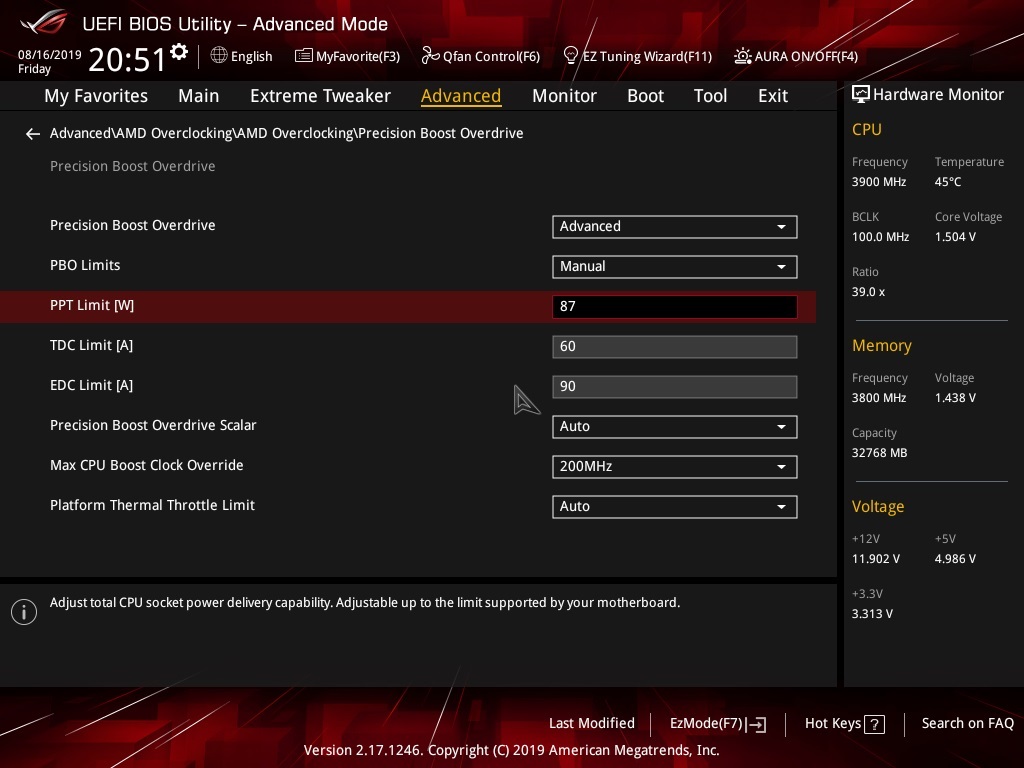Select the PBO Limits label
1024x768 pixels.
[85, 265]
